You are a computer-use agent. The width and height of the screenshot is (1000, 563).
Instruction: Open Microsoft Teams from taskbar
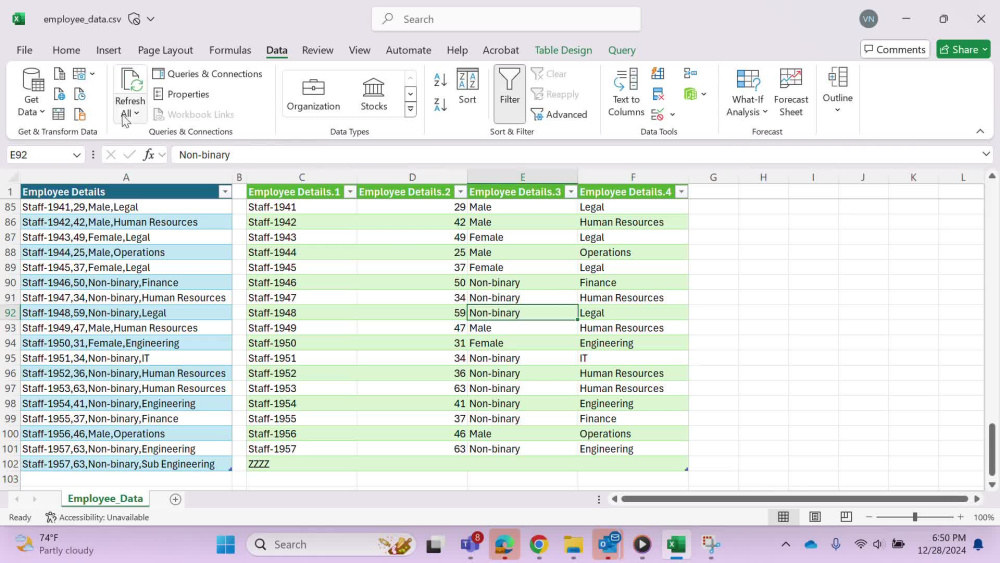point(470,545)
